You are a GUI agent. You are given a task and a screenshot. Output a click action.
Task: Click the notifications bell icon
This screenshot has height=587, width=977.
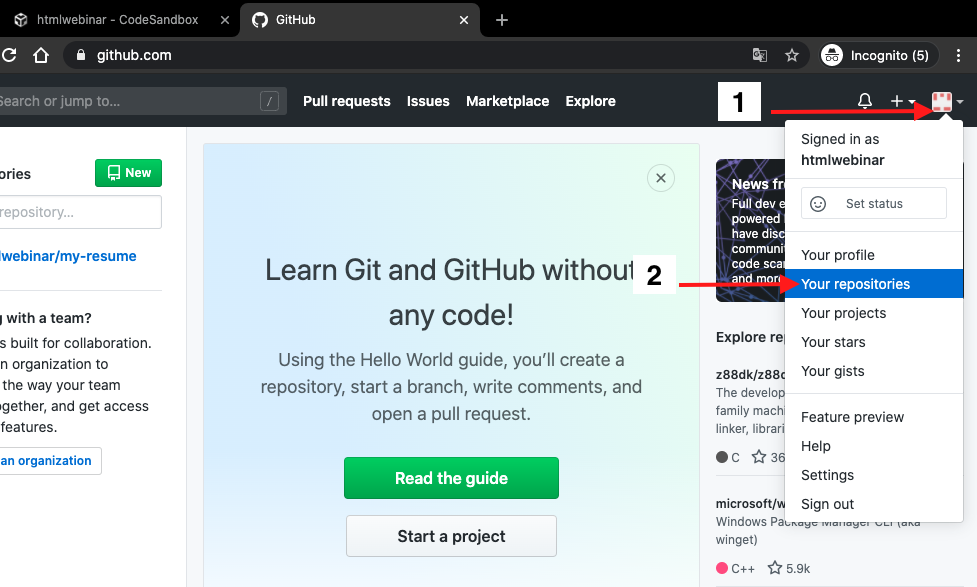865,101
